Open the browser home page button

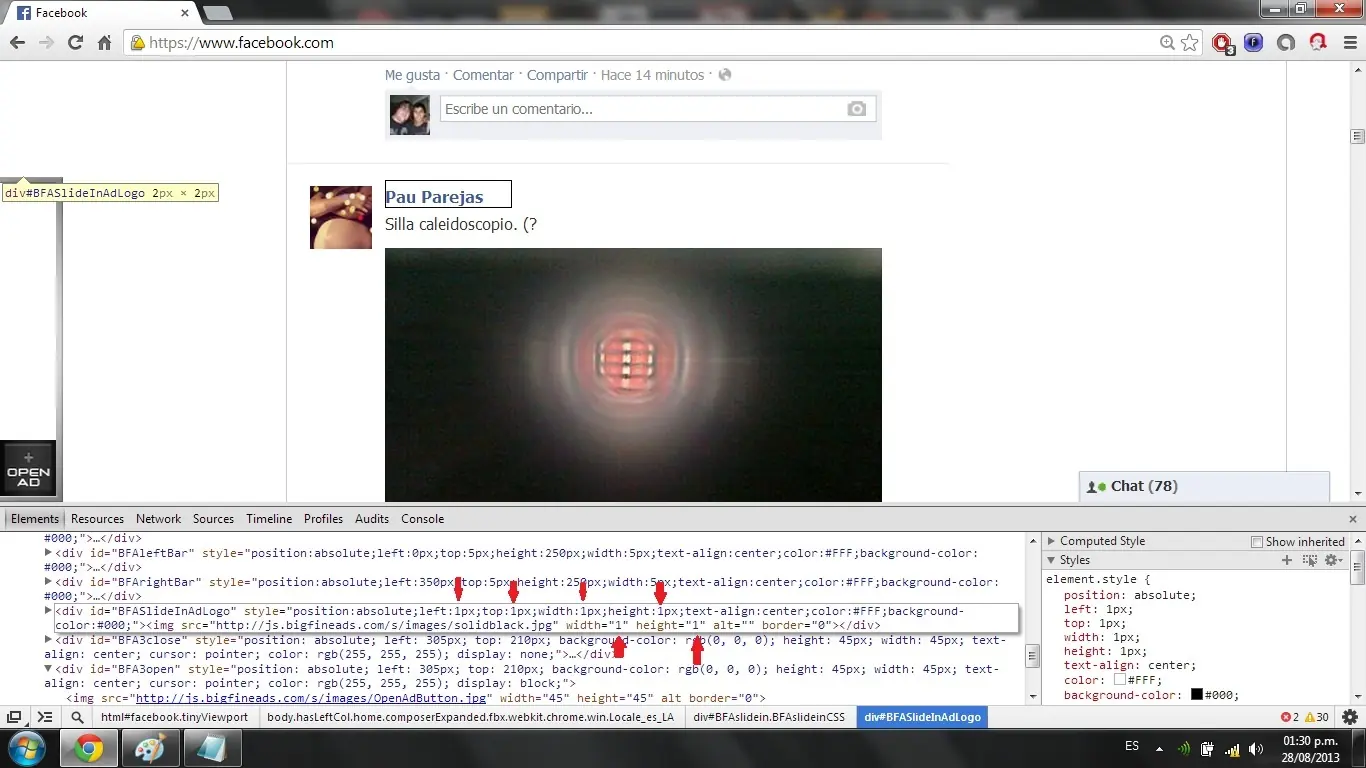[104, 43]
